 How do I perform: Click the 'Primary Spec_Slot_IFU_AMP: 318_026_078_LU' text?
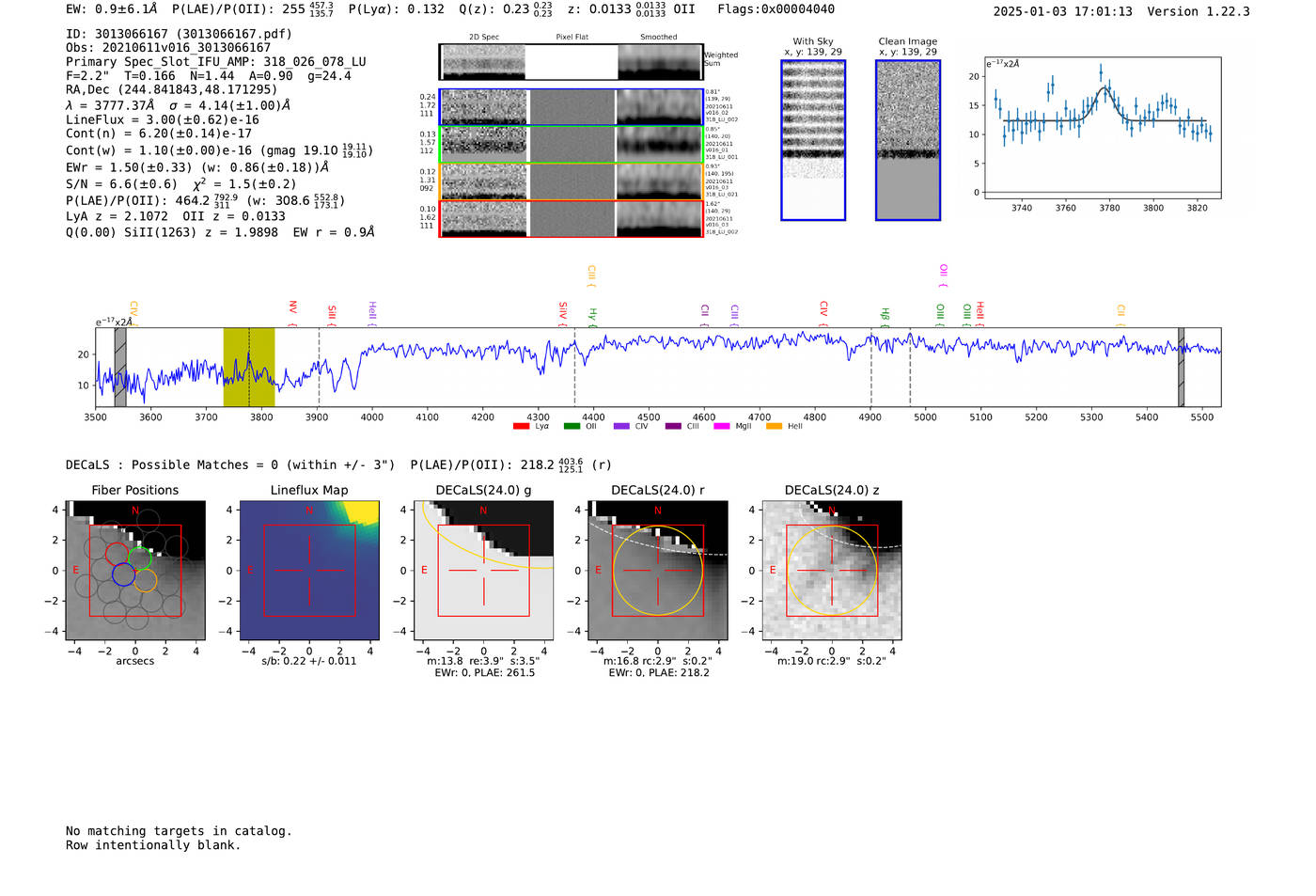216,62
